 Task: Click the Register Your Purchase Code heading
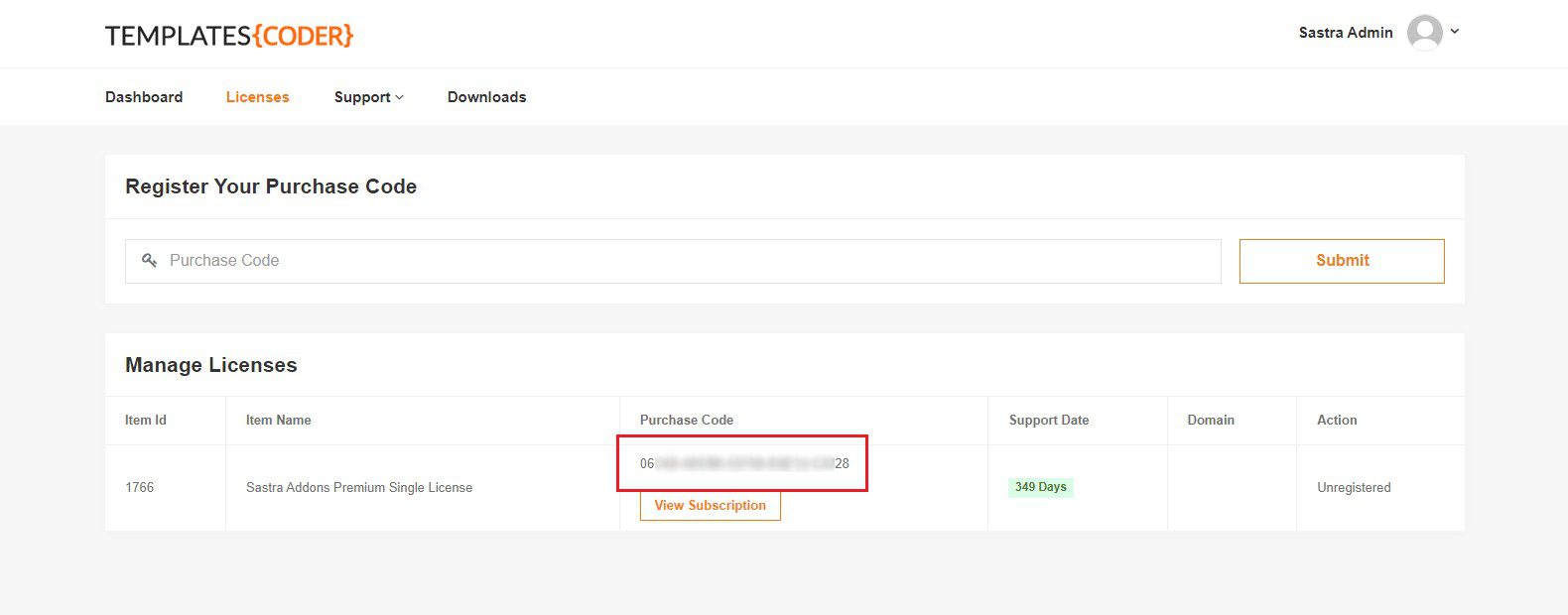click(271, 186)
